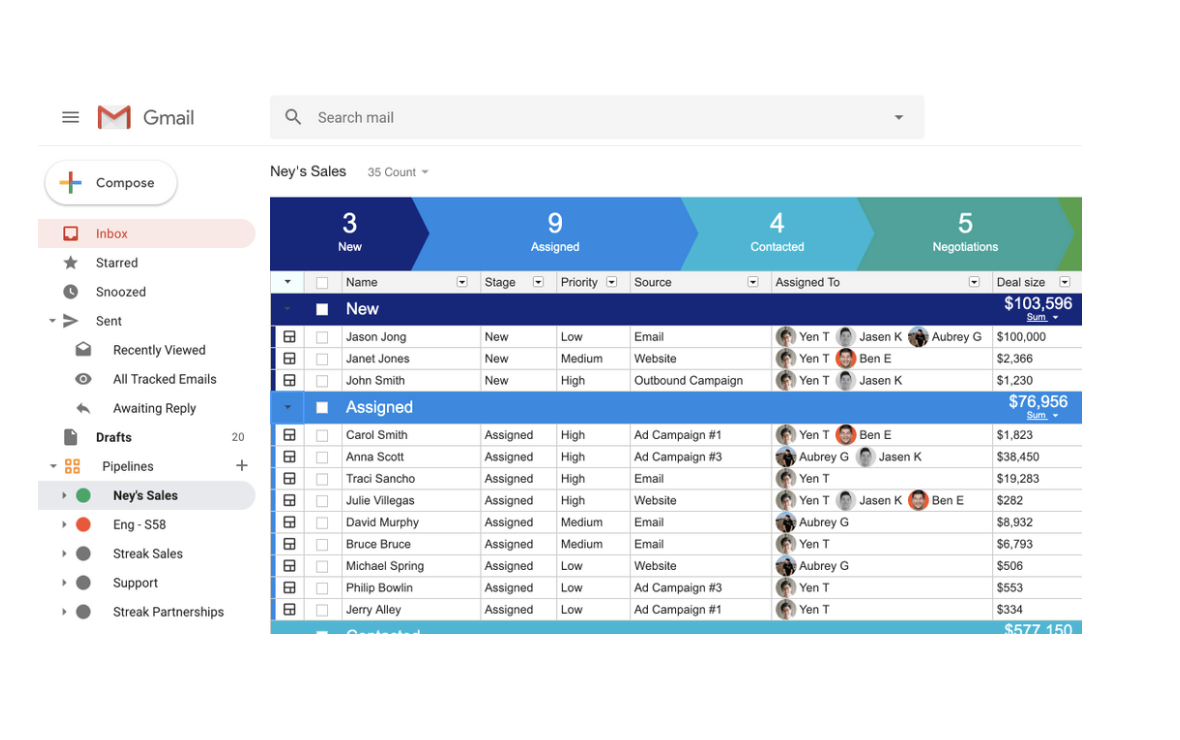Add a new pipeline with plus icon

tap(241, 466)
